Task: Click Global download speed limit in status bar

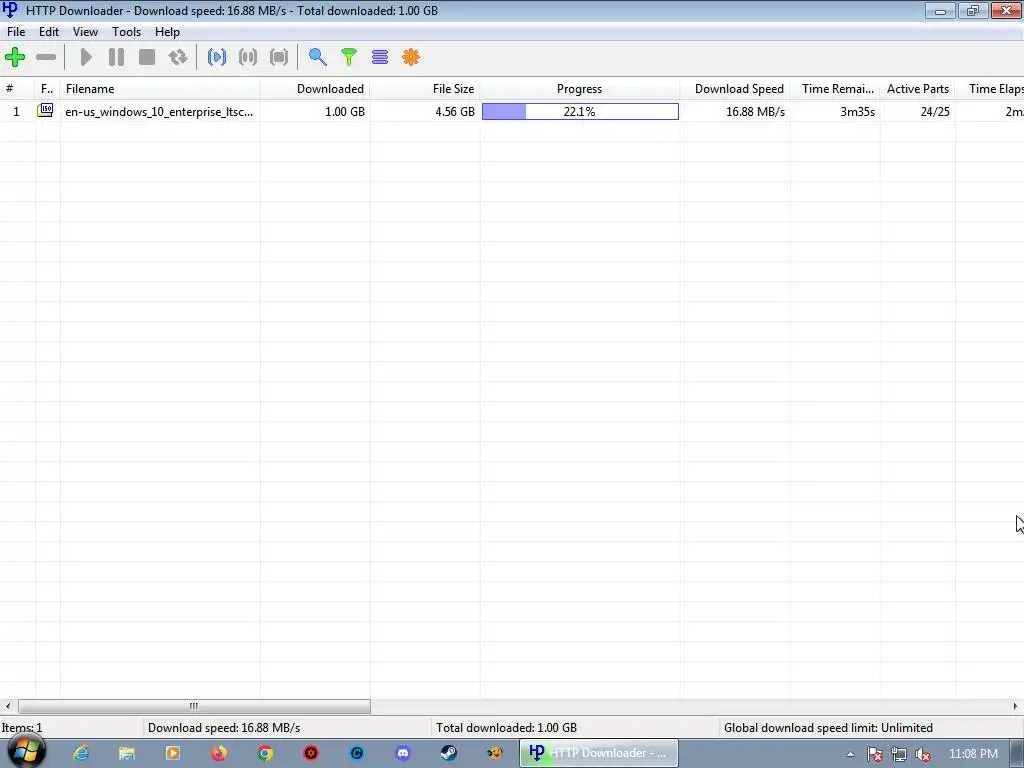Action: [x=828, y=728]
